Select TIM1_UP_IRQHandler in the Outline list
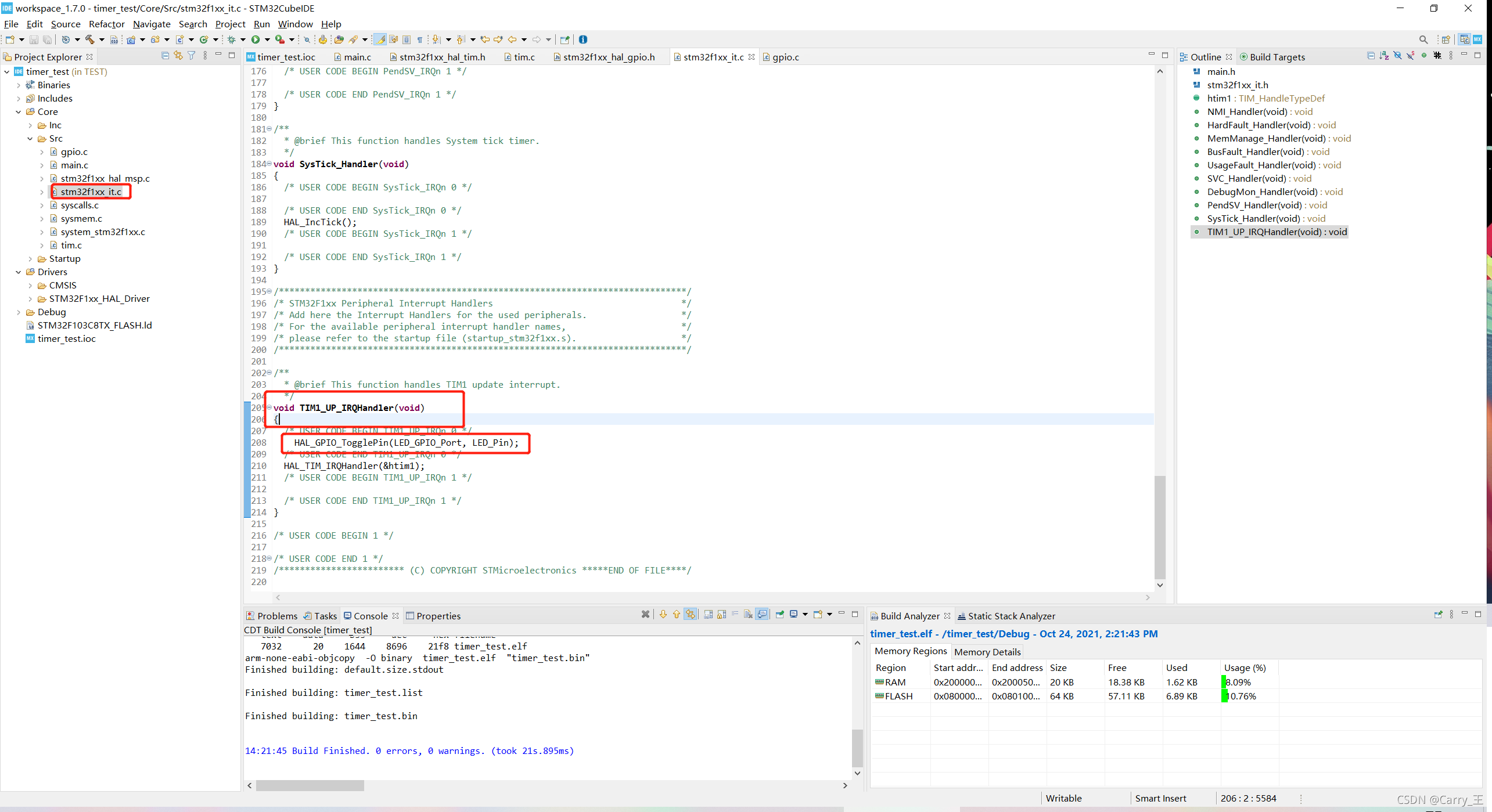Viewport: 1492px width, 812px height. (1277, 232)
